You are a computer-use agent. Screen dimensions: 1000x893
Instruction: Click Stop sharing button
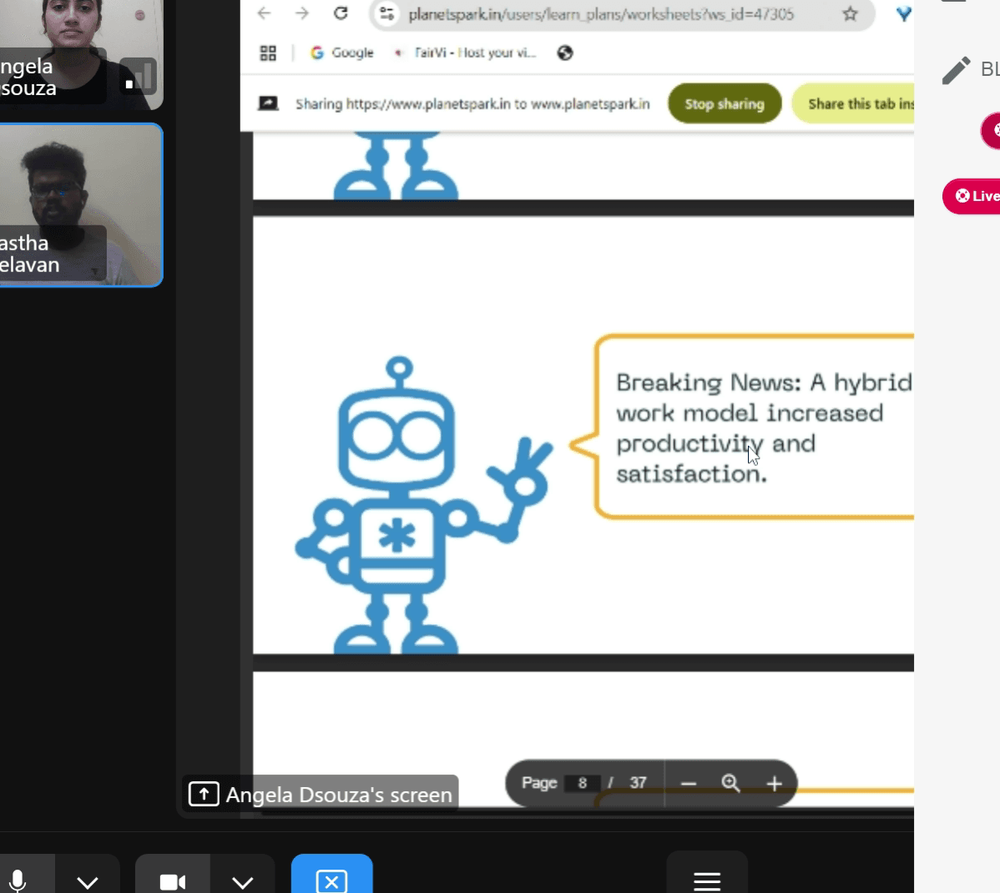724,104
